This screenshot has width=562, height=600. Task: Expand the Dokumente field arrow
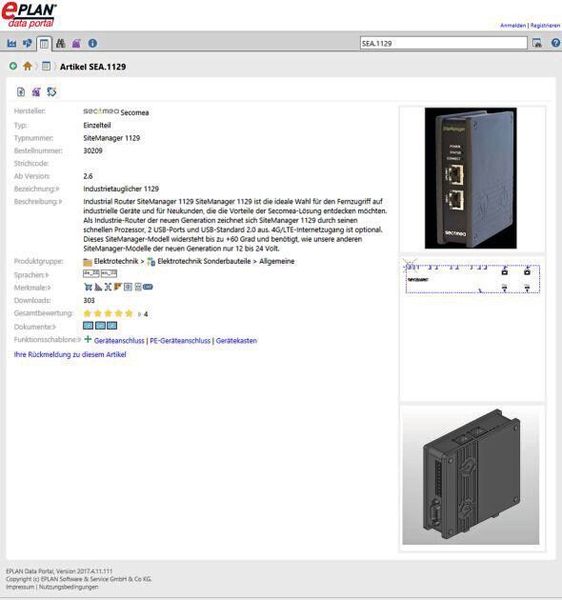54,327
